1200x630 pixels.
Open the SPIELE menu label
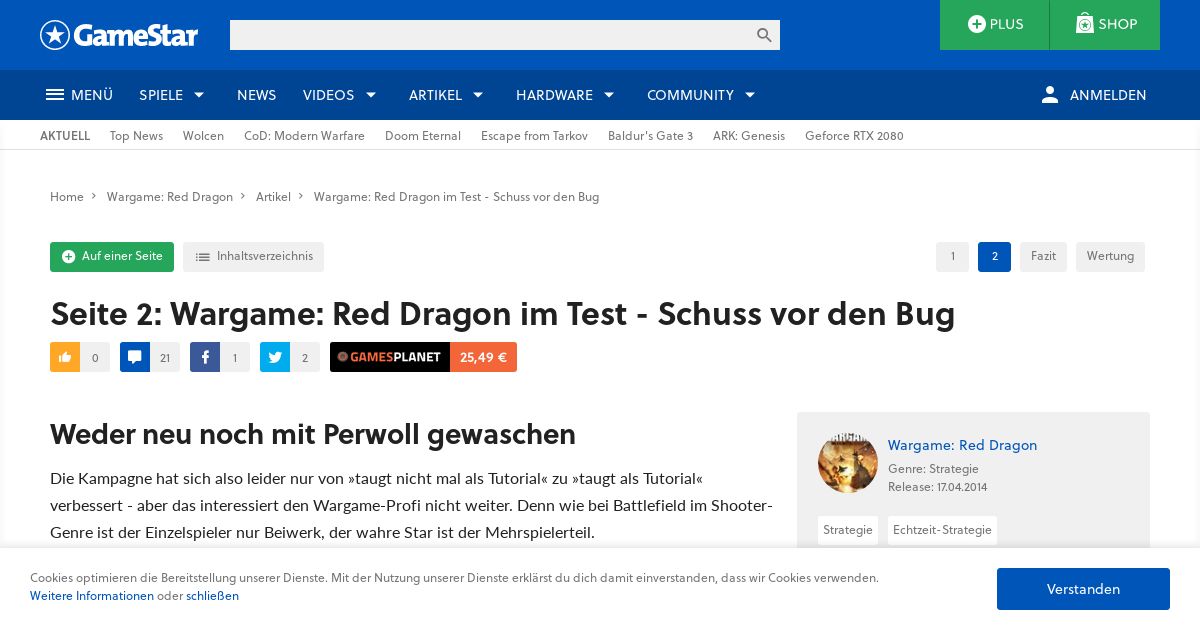[x=161, y=95]
